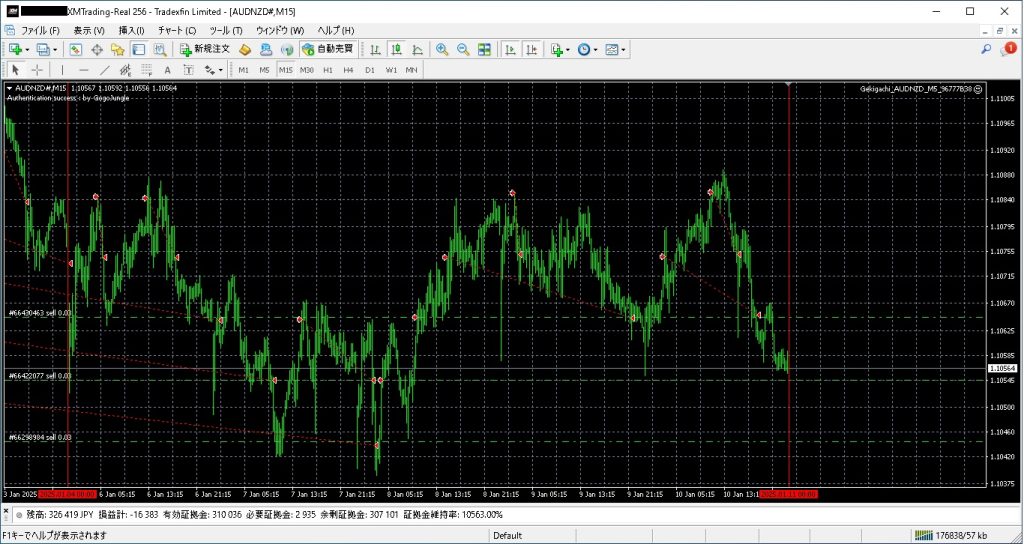Zoom out of the chart
The height and width of the screenshot is (544, 1024).
click(x=463, y=49)
